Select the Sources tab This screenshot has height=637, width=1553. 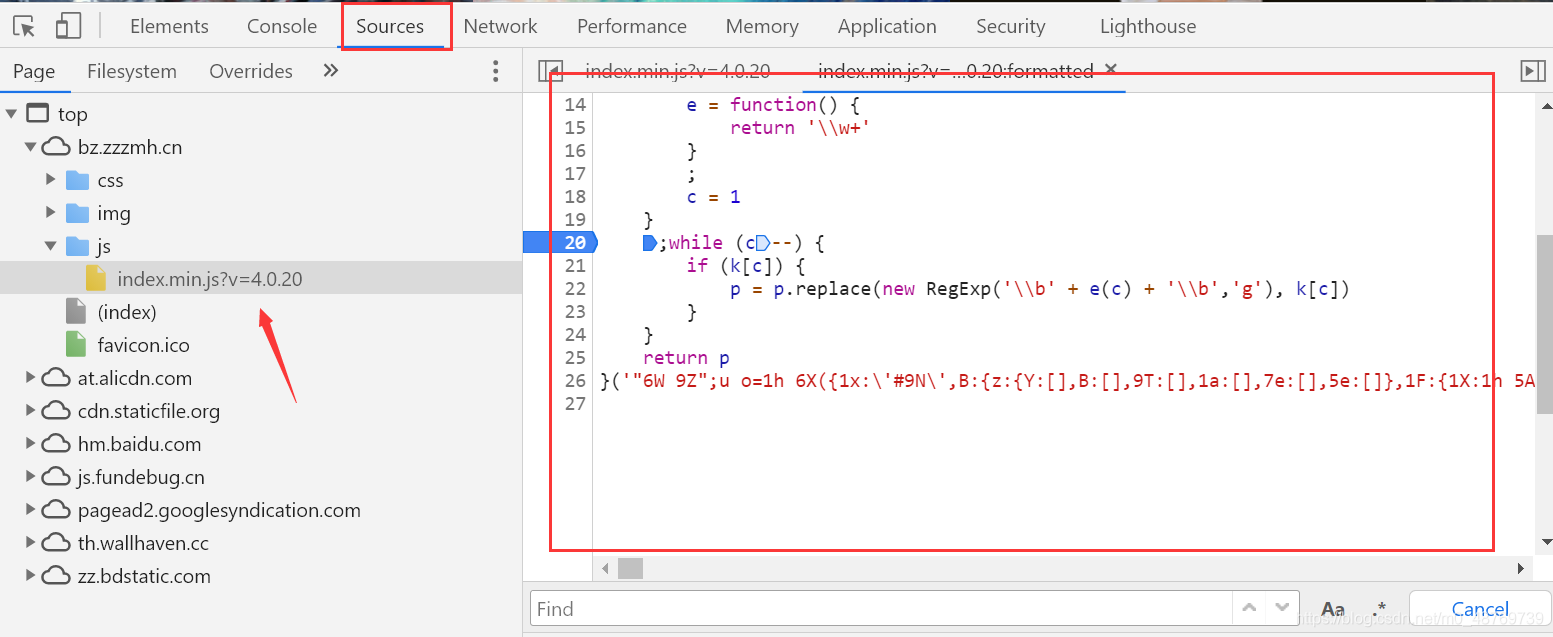390,26
